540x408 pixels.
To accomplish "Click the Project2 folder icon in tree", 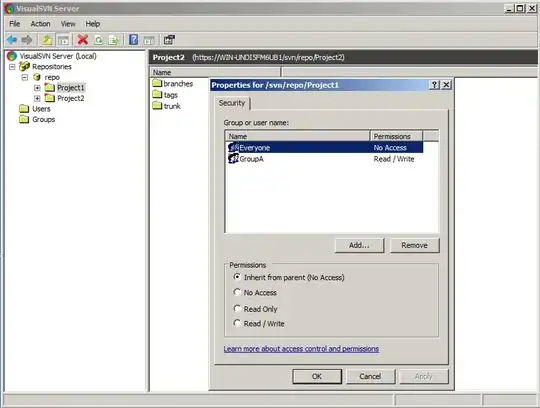I will (x=50, y=98).
